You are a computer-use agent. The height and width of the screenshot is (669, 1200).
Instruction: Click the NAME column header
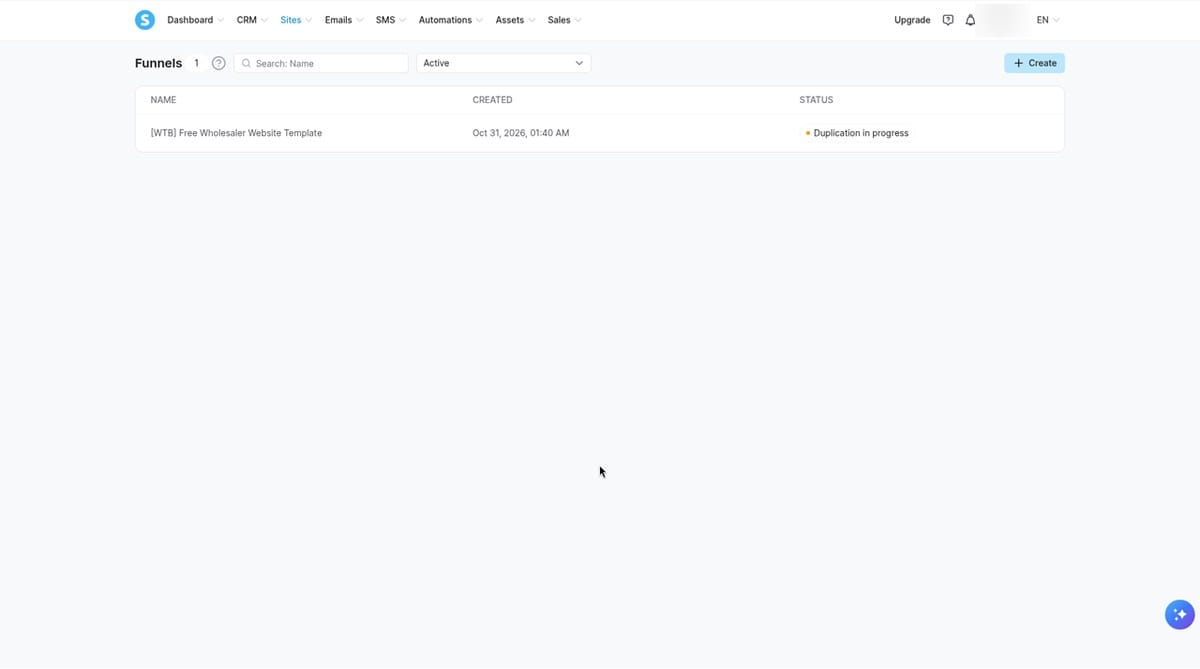pyautogui.click(x=163, y=100)
